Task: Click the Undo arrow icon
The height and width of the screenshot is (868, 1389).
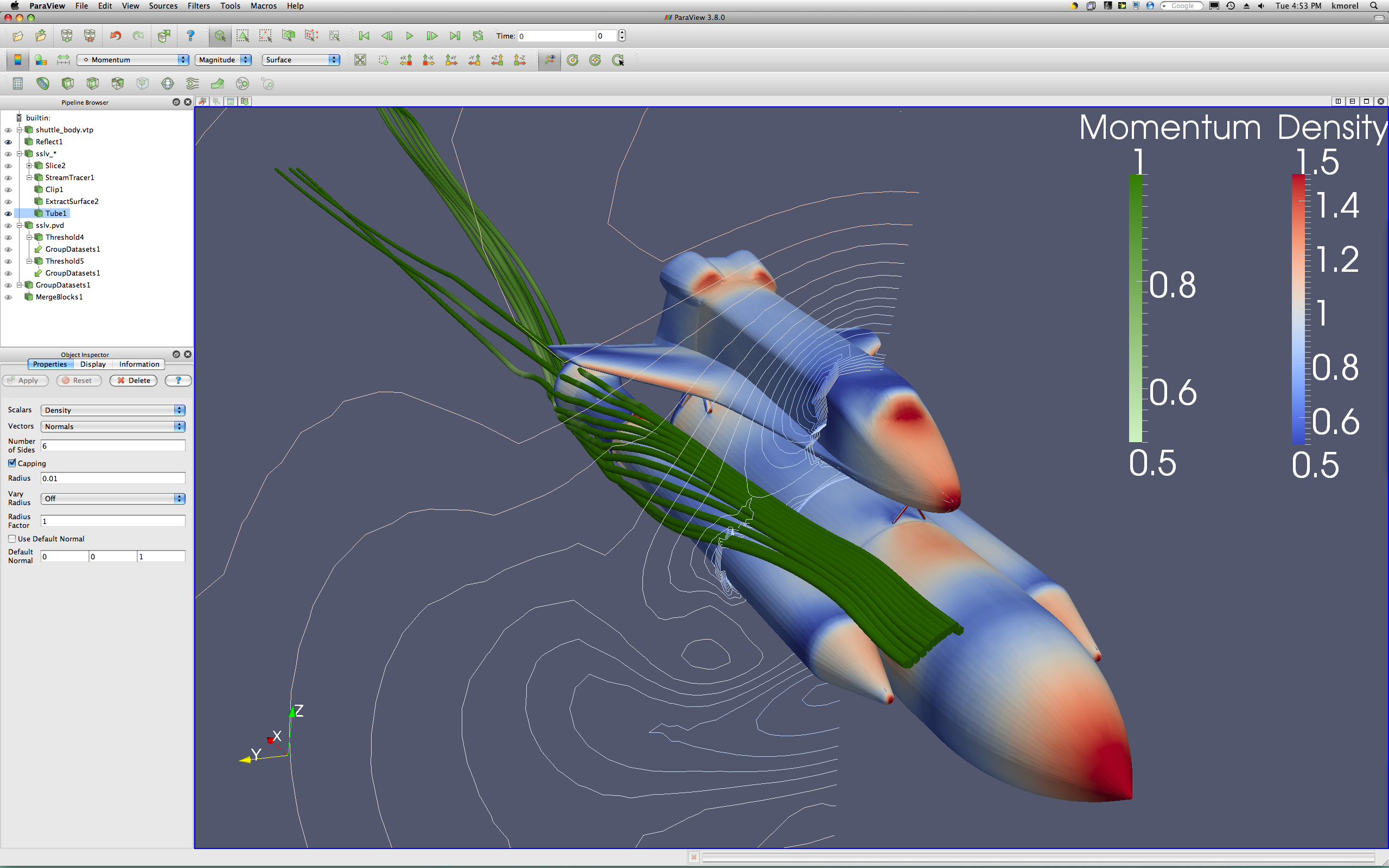Action: tap(116, 36)
